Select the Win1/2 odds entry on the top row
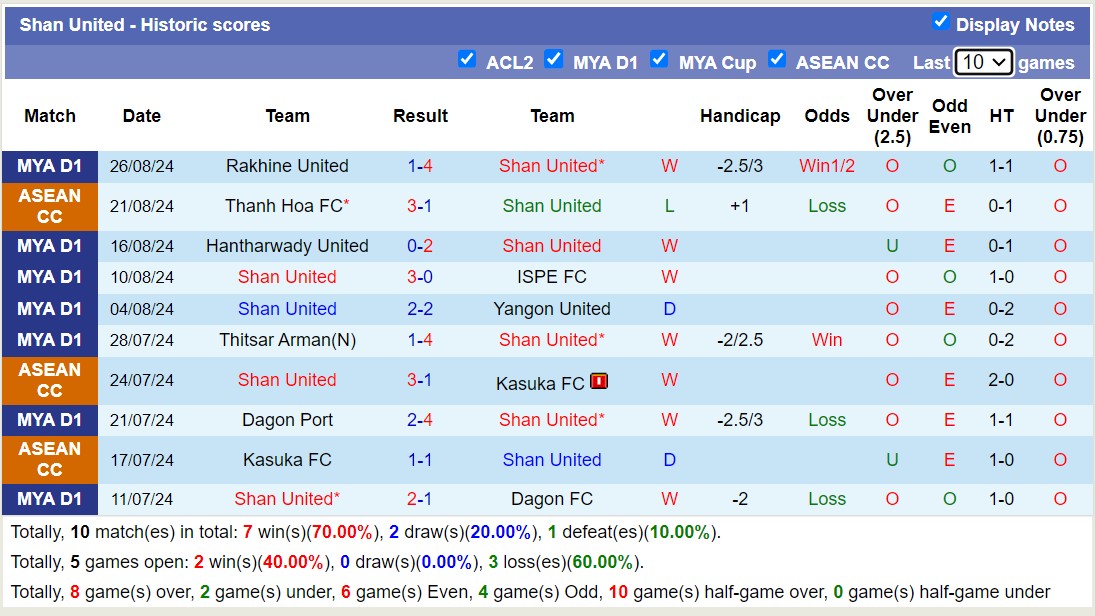The image size is (1095, 616). [x=827, y=166]
